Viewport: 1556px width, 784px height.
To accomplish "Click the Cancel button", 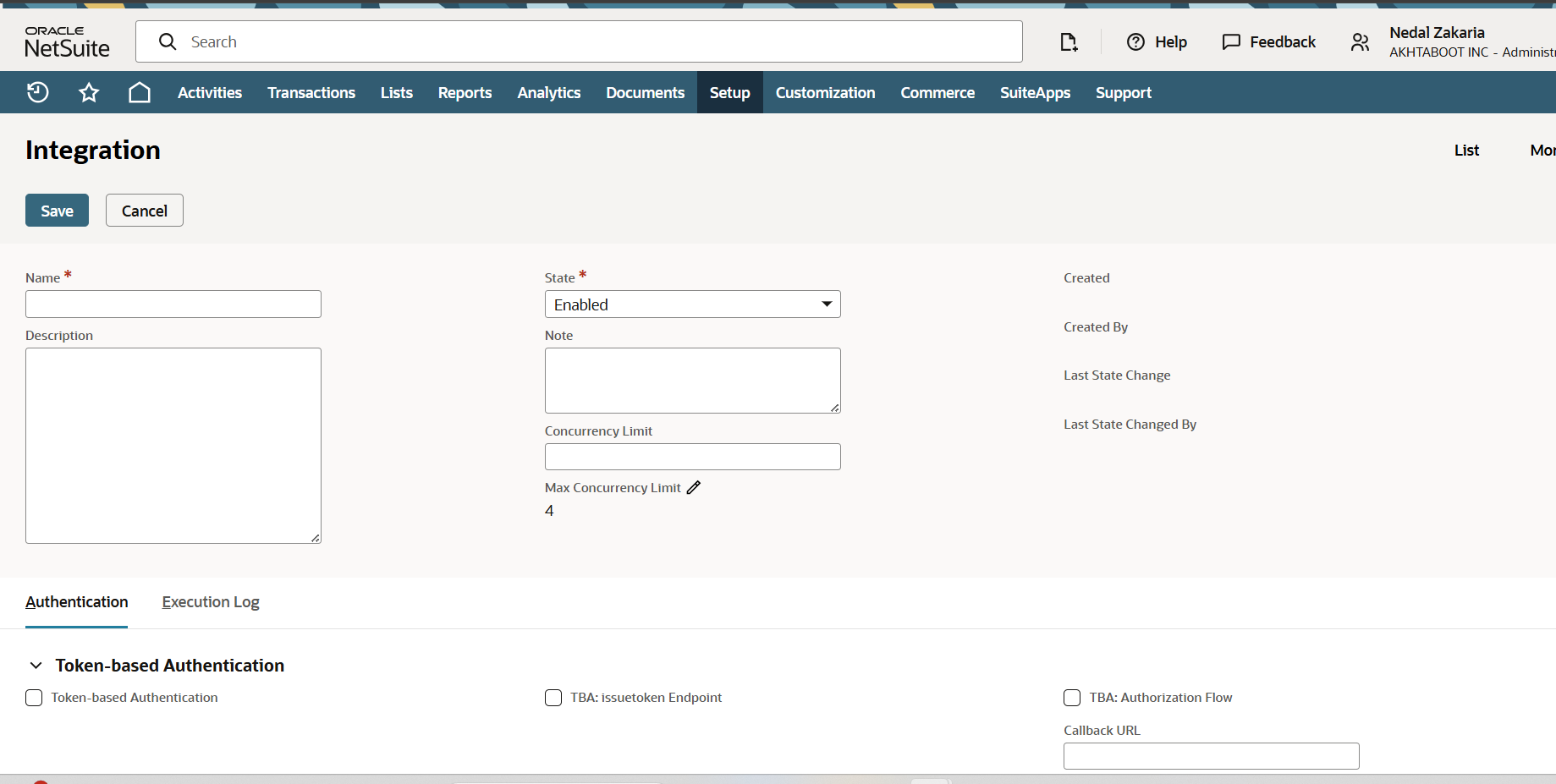I will (x=145, y=211).
